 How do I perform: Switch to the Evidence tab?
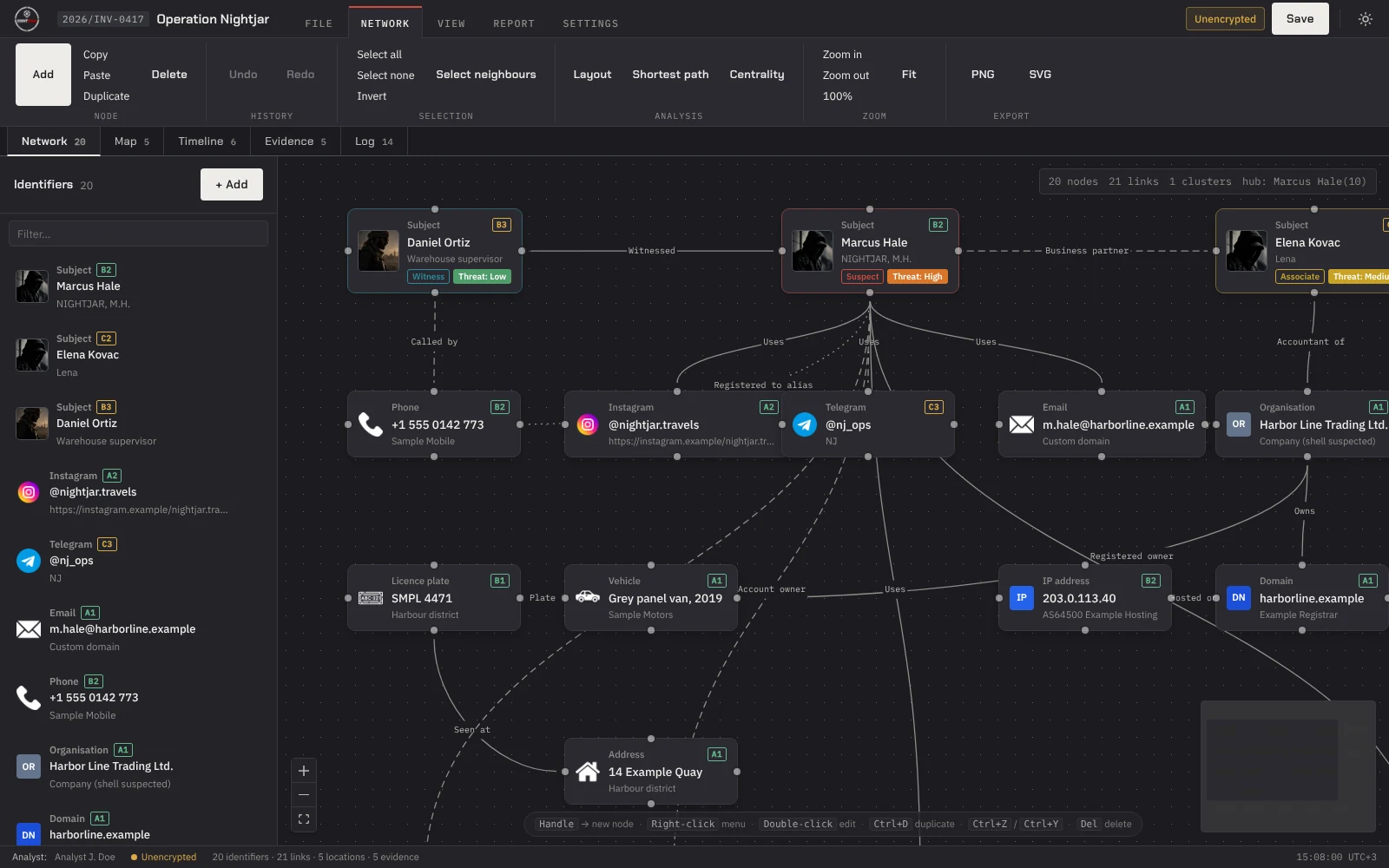tap(295, 141)
